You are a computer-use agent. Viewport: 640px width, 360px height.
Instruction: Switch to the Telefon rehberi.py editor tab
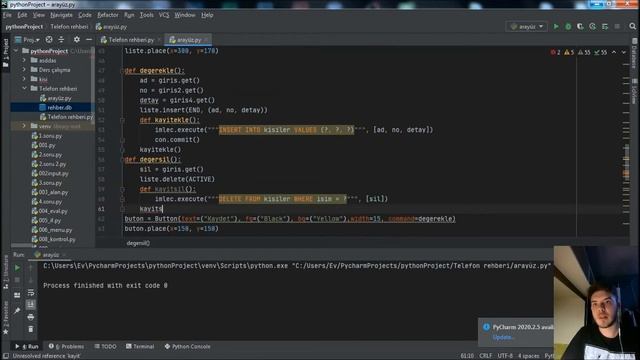coord(130,40)
